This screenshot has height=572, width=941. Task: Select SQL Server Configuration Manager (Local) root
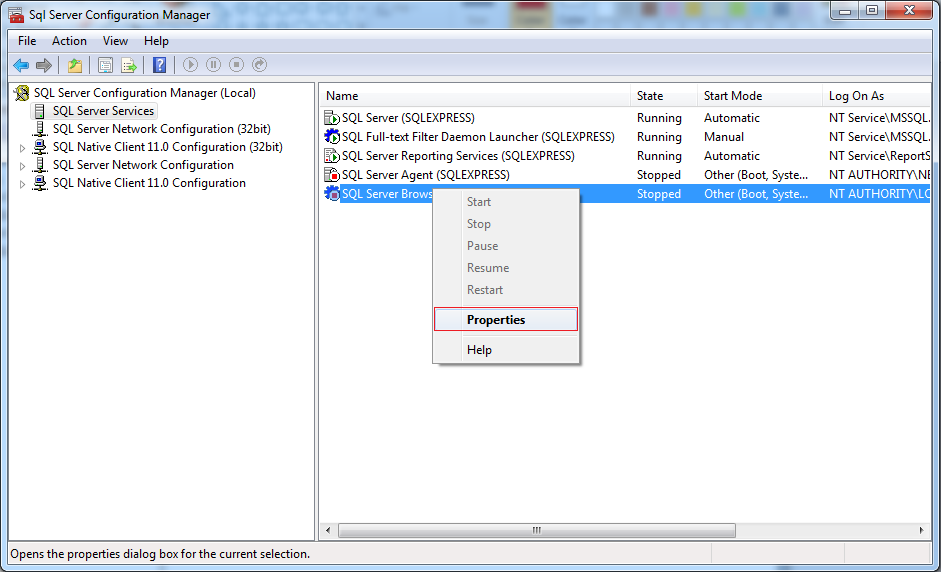pos(145,93)
